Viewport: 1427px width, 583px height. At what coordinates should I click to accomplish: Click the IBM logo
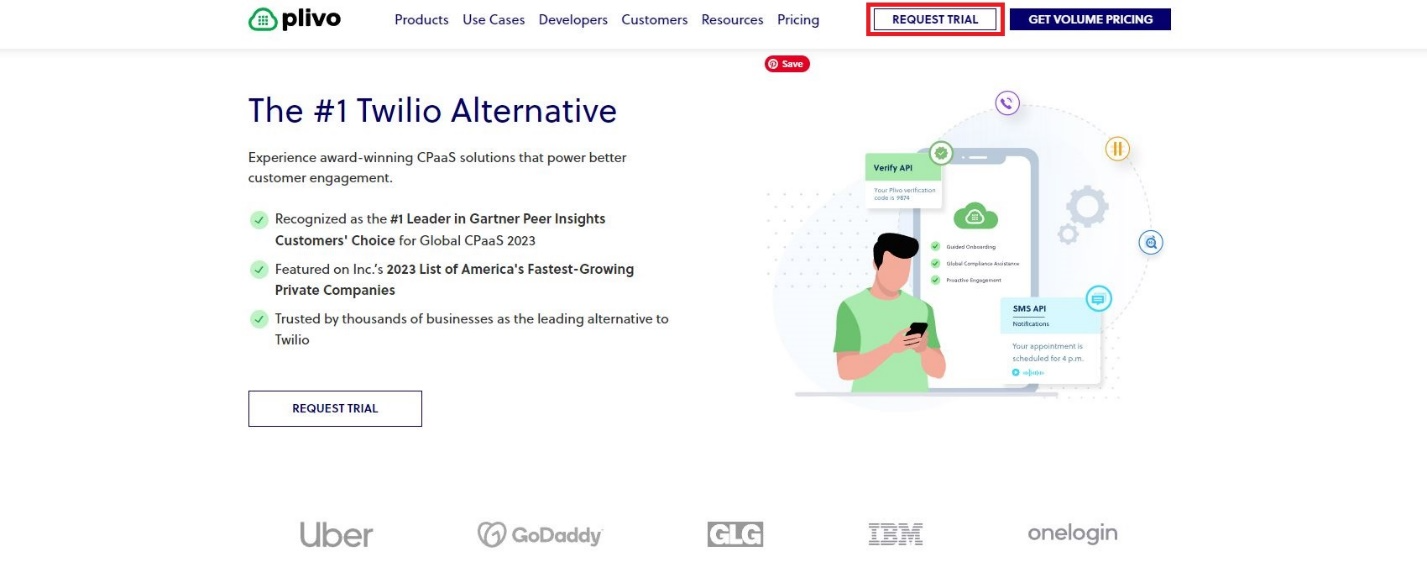tap(895, 535)
